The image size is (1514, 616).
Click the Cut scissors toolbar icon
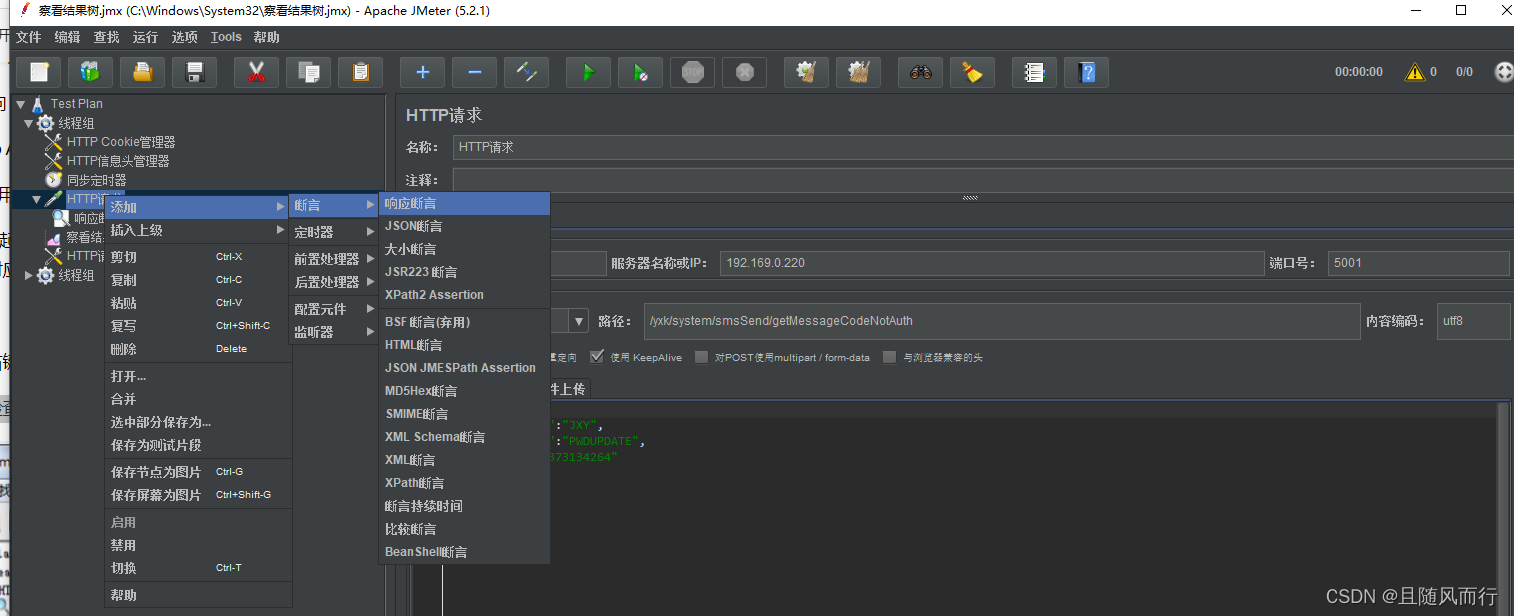(x=257, y=72)
